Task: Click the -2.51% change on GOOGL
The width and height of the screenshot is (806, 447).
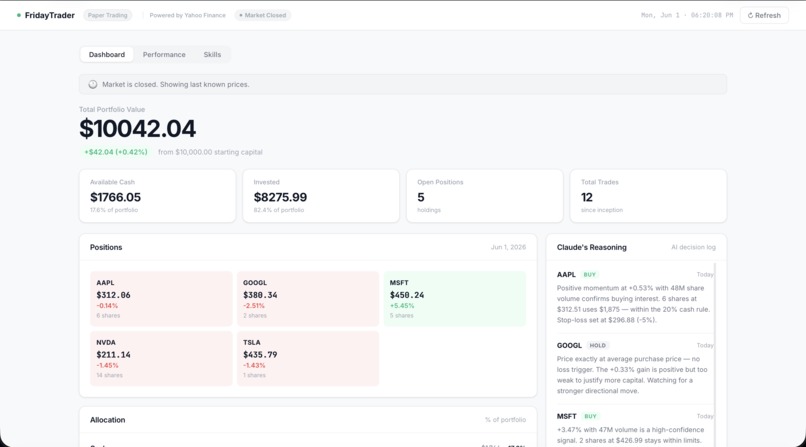Action: (254, 306)
